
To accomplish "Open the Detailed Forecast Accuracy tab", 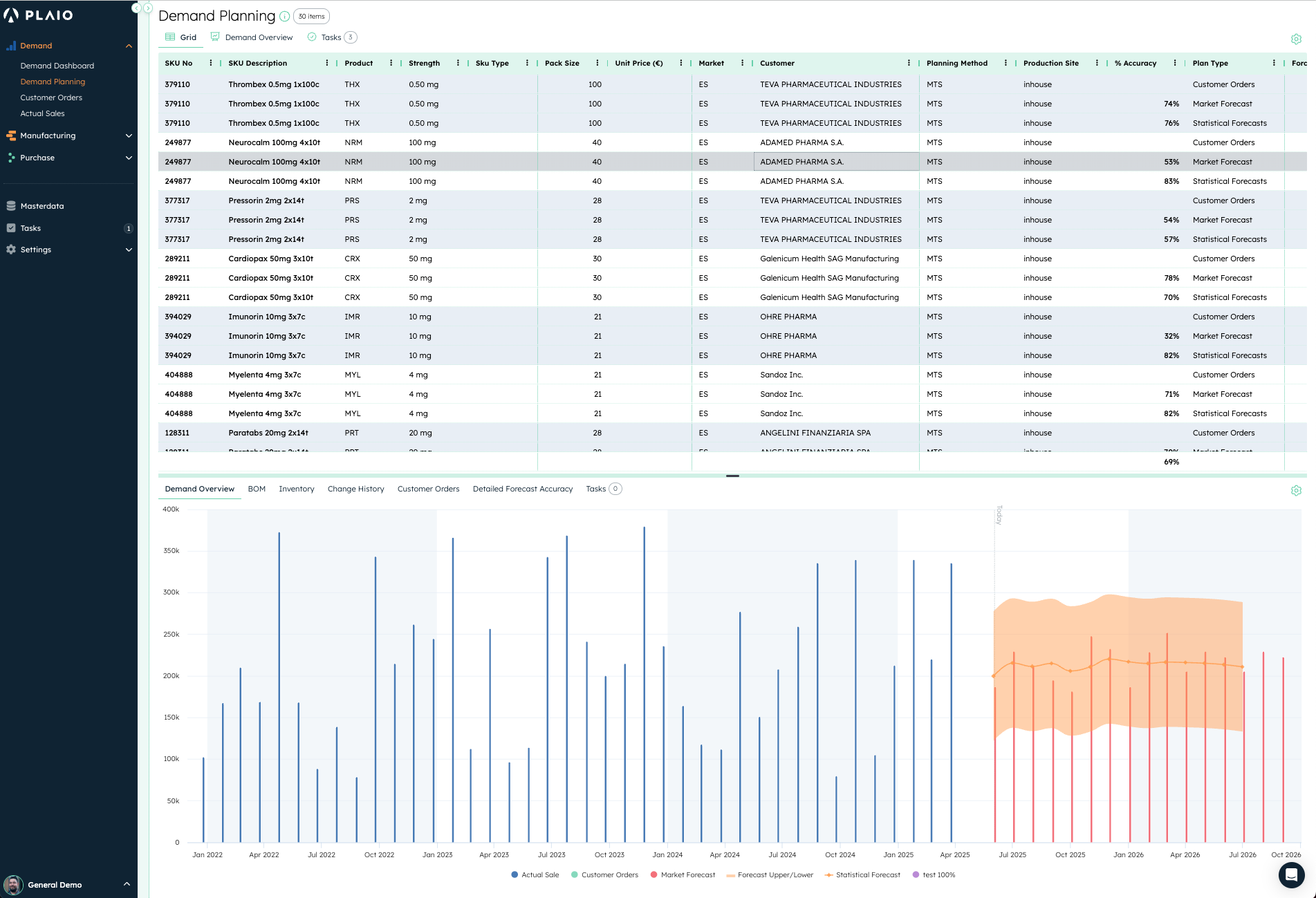I will point(522,489).
